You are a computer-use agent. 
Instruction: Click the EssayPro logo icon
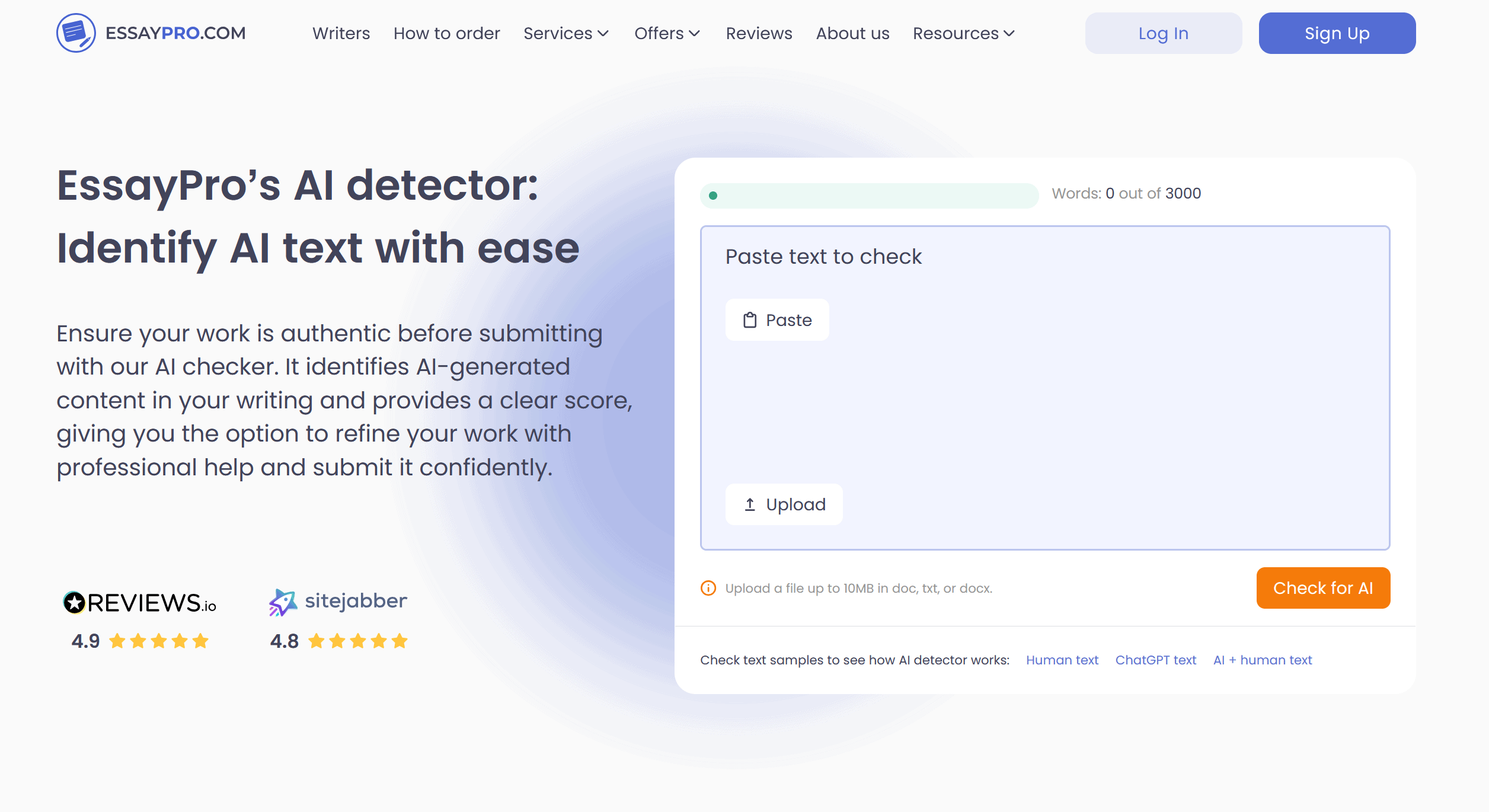coord(76,33)
